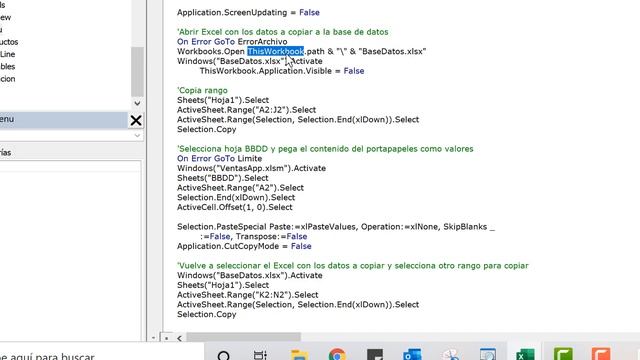The width and height of the screenshot is (640, 360).
Task: Click the line 'ActiveSheet.Range("A2:J2").Select'
Action: coord(246,110)
